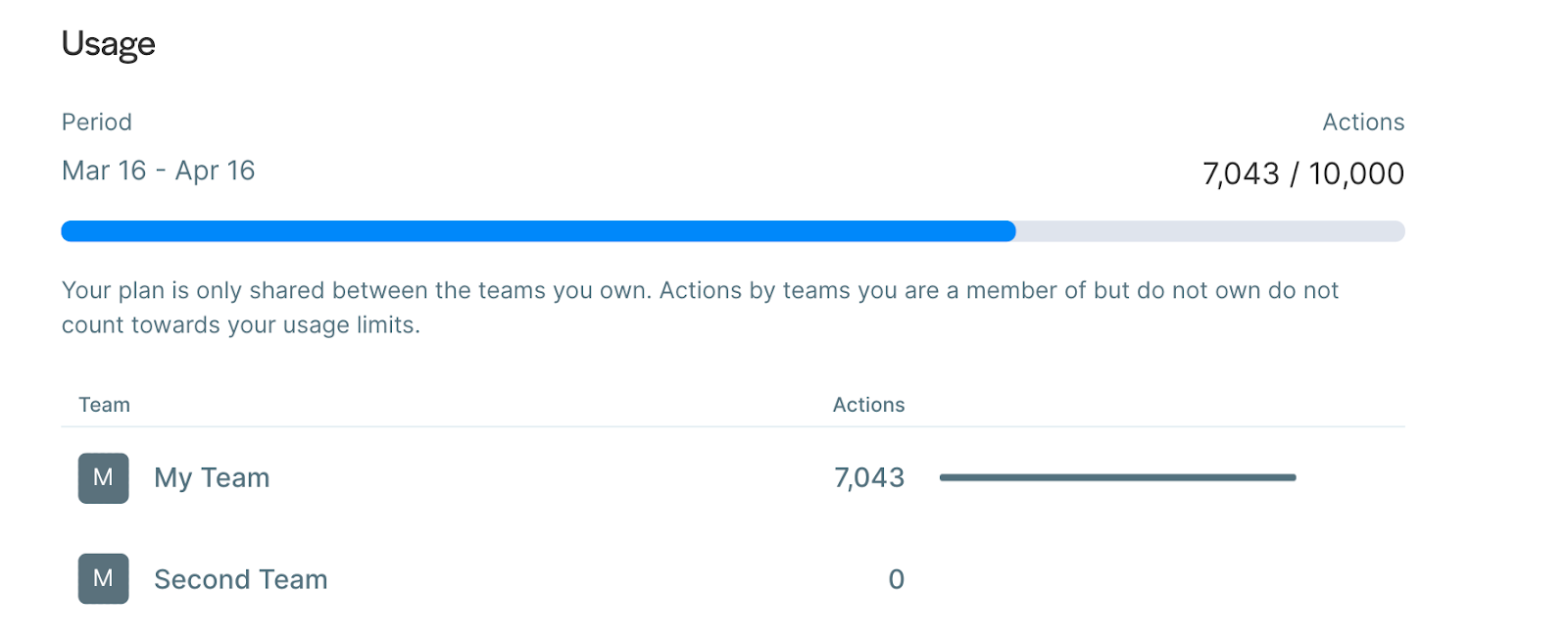The width and height of the screenshot is (1568, 641).
Task: Click the 7,043 count in My Team row
Action: click(869, 478)
